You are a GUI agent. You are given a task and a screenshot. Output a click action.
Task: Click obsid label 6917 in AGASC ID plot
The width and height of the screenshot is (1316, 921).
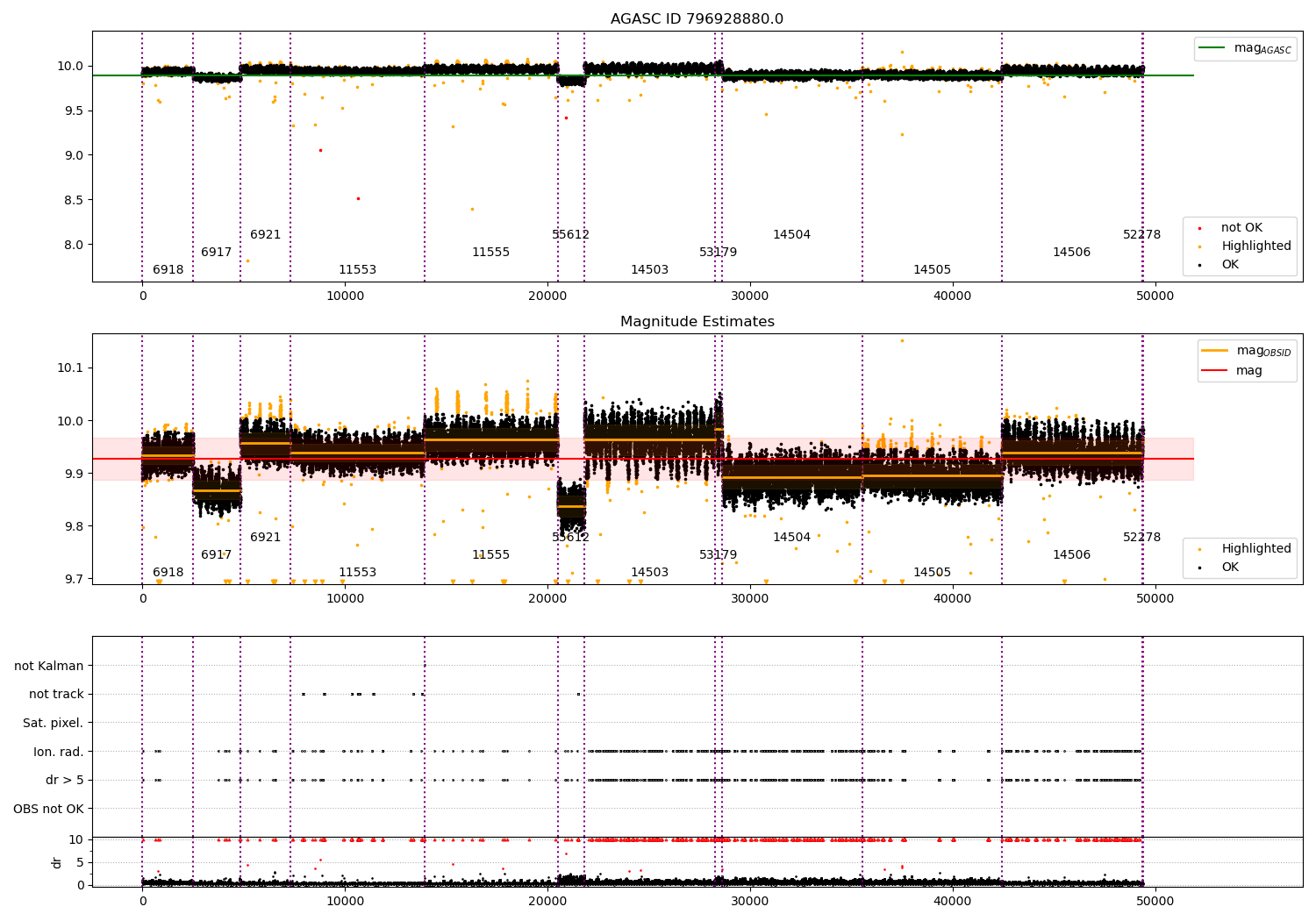[x=217, y=253]
